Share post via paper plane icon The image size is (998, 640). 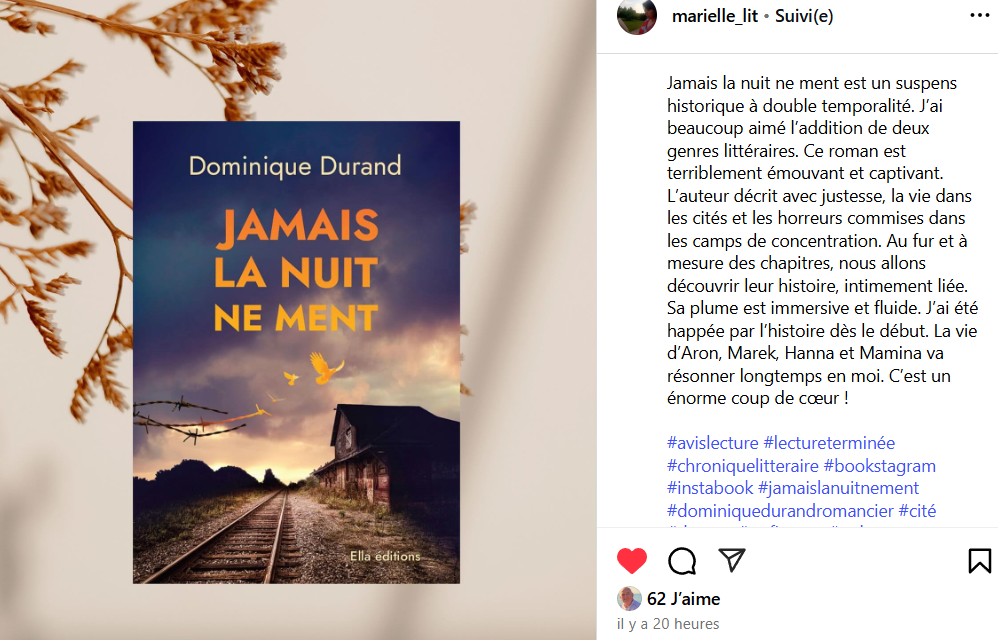[x=731, y=559]
